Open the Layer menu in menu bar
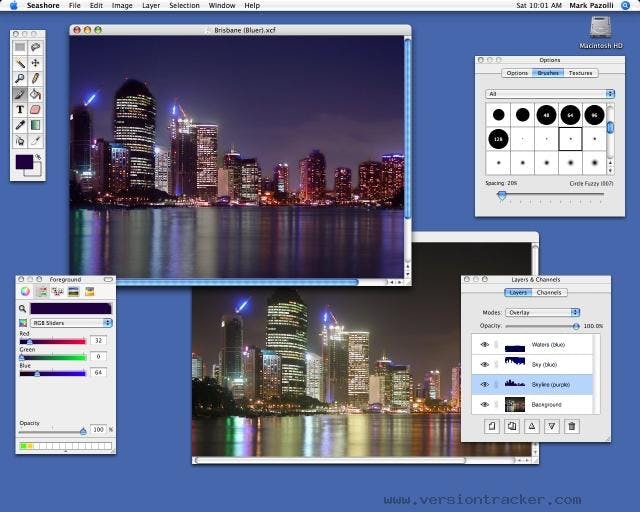The image size is (640, 512). click(151, 5)
